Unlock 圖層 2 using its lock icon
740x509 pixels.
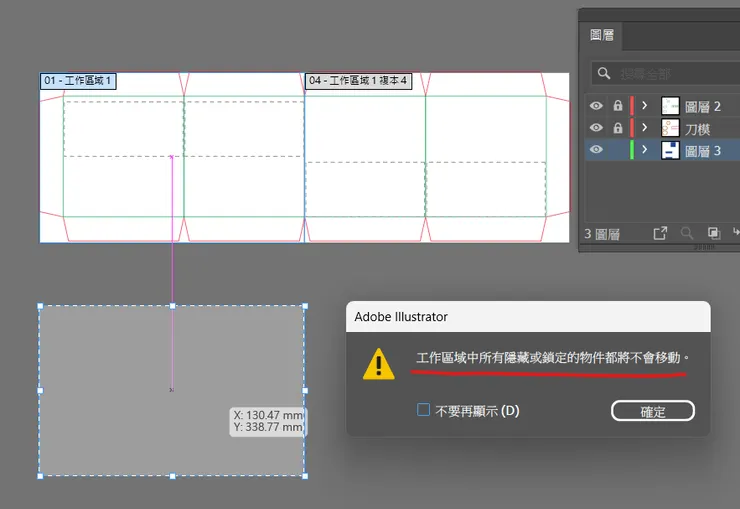(x=618, y=106)
